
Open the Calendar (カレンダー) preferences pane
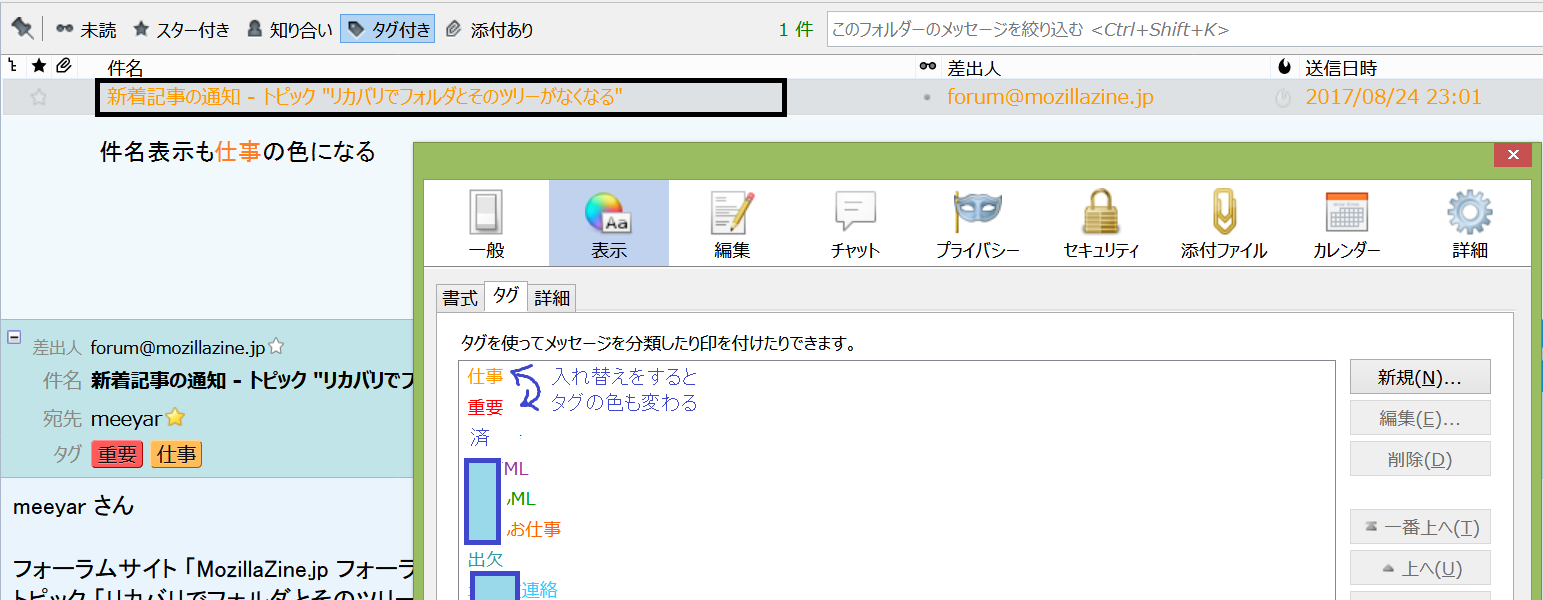click(x=1346, y=222)
